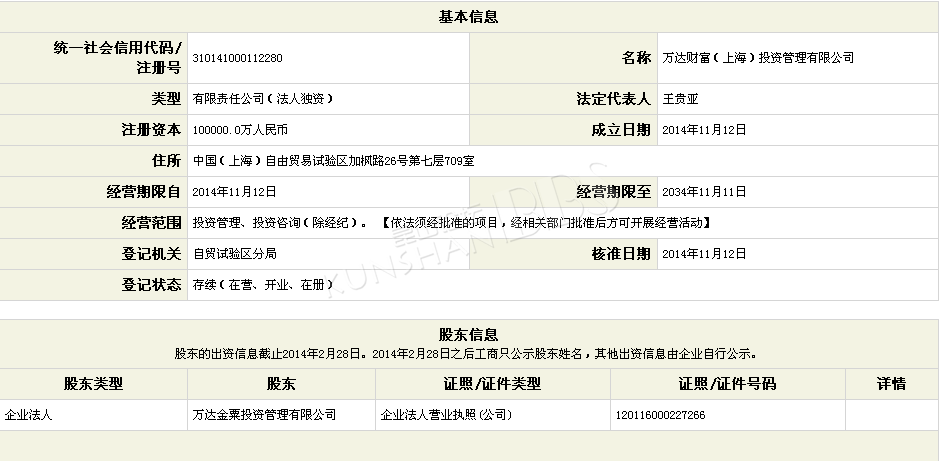Viewport: 940px width, 461px height.
Task: Click the 经营范围 label
Action: pos(151,223)
